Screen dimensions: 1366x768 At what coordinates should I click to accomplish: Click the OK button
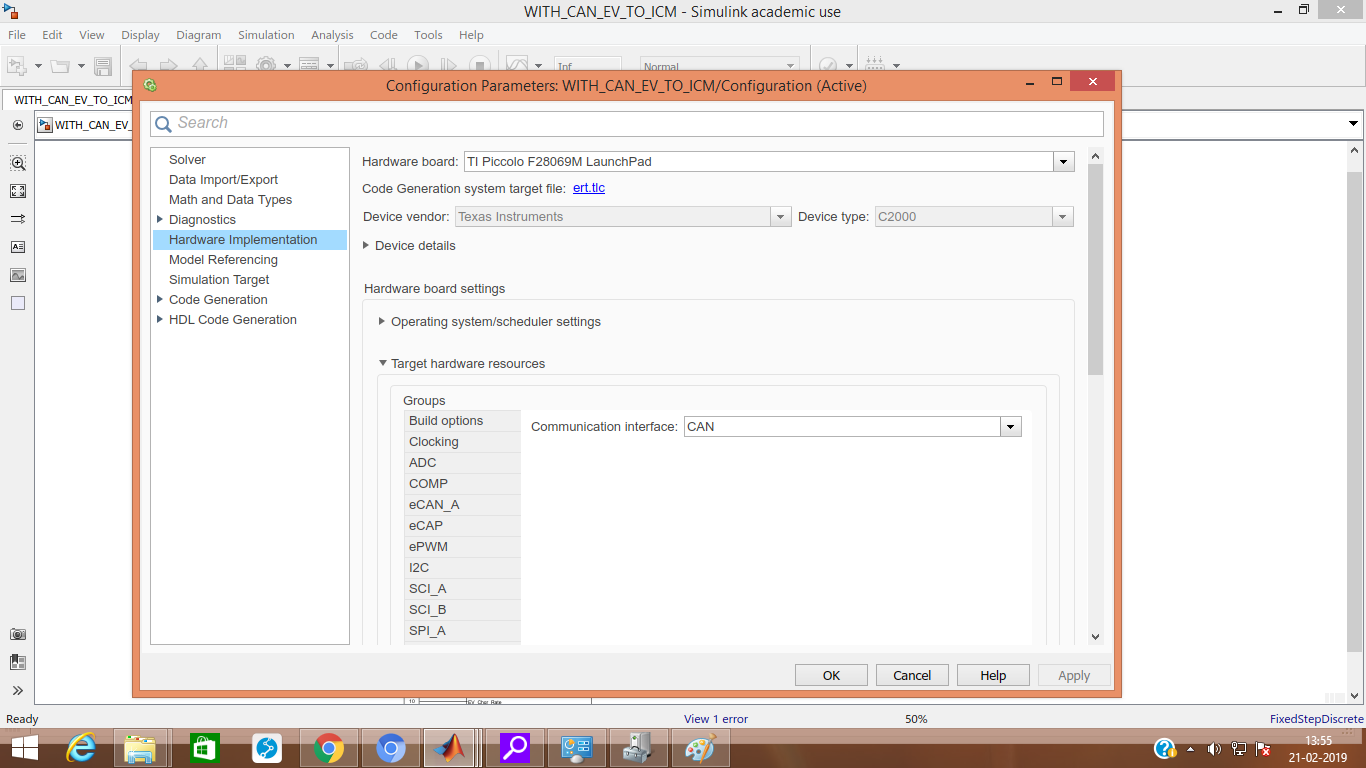tap(831, 675)
